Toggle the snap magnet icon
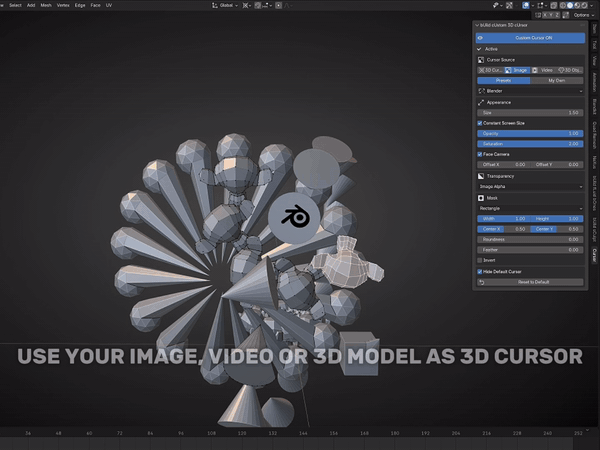 (x=258, y=5)
